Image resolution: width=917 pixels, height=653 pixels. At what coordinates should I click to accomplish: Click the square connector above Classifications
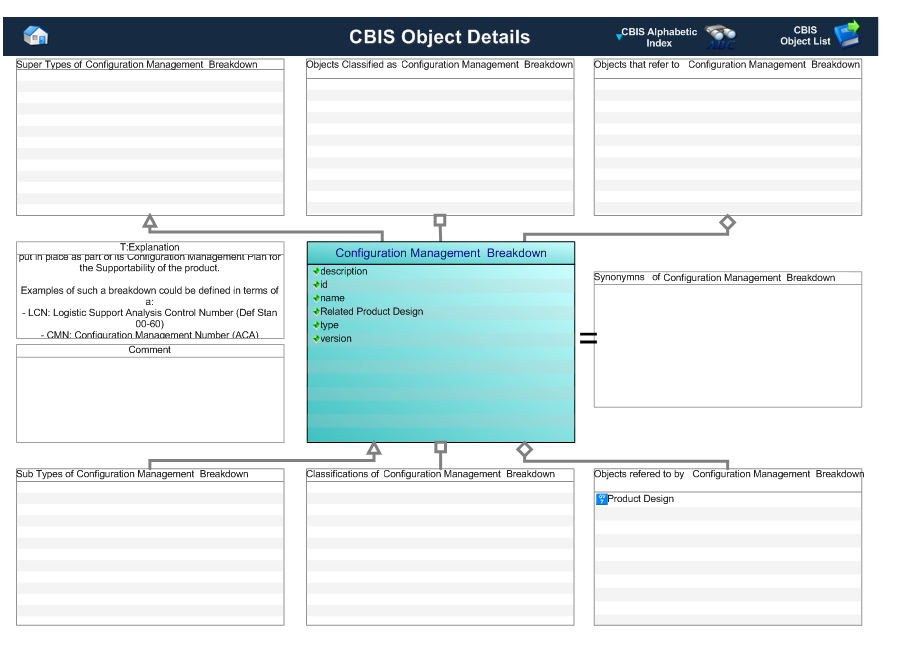tap(440, 447)
